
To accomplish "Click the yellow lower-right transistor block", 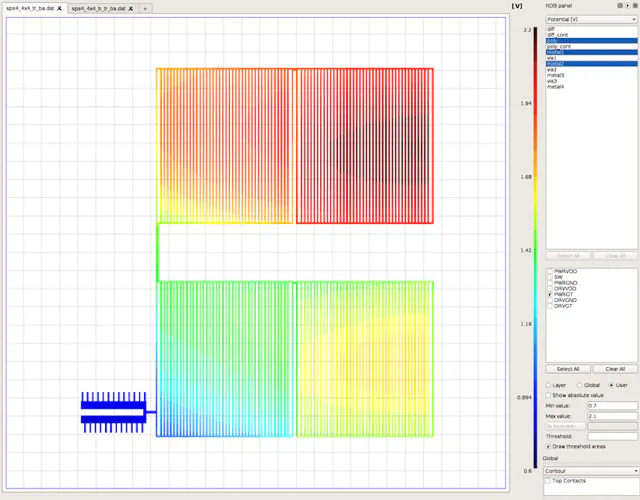I will click(x=365, y=359).
